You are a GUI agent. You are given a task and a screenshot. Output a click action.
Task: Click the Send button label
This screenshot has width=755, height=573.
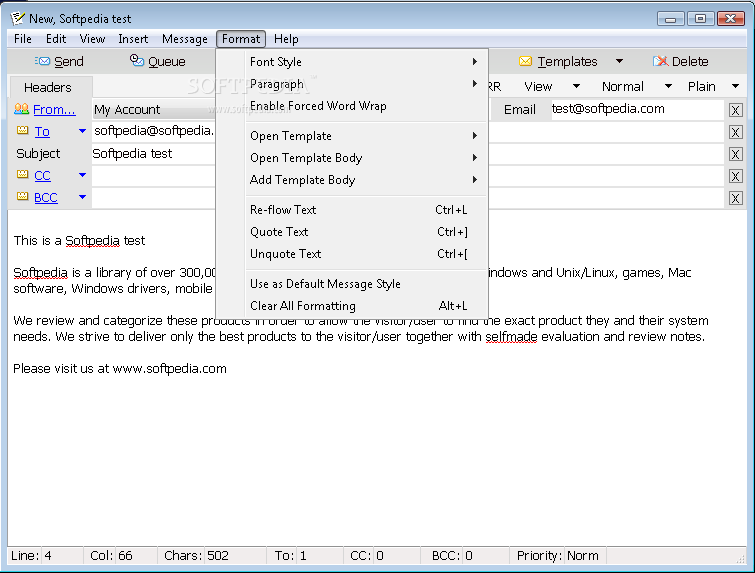point(69,62)
